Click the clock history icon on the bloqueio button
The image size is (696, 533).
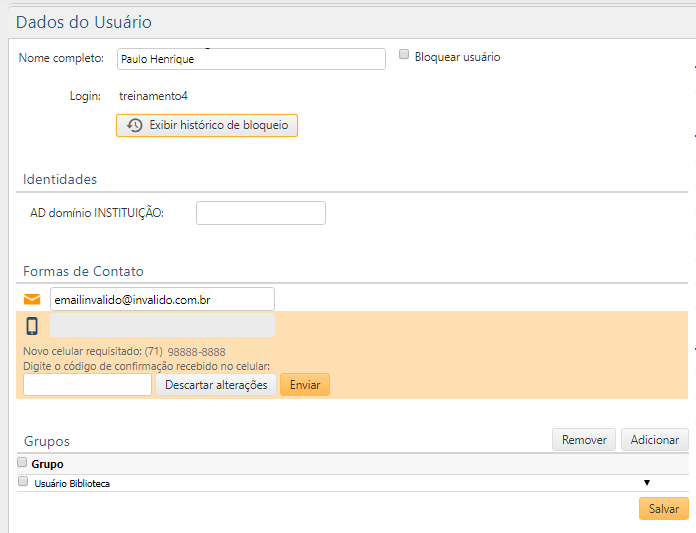pyautogui.click(x=134, y=126)
